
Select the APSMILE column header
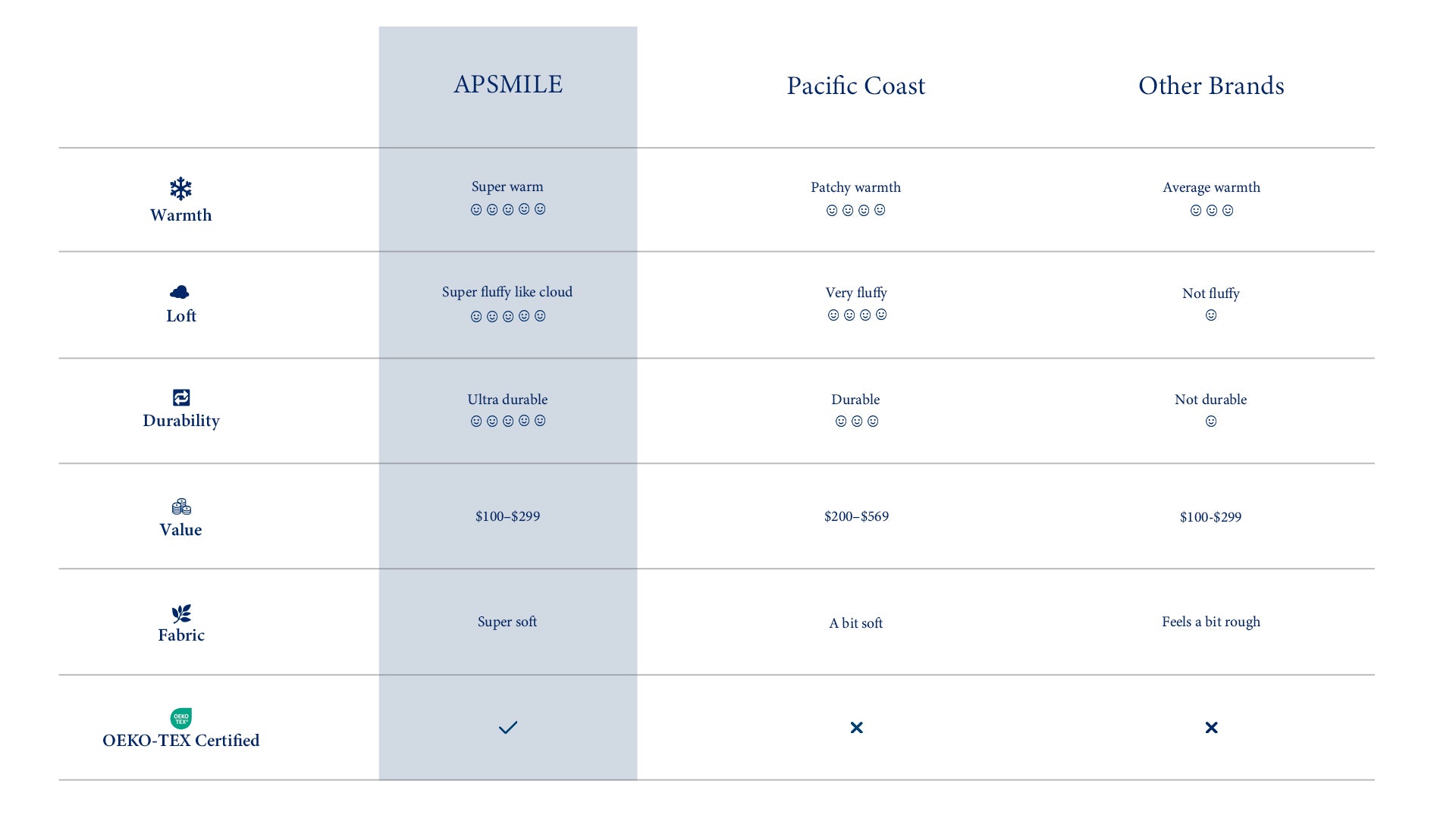pyautogui.click(x=508, y=84)
